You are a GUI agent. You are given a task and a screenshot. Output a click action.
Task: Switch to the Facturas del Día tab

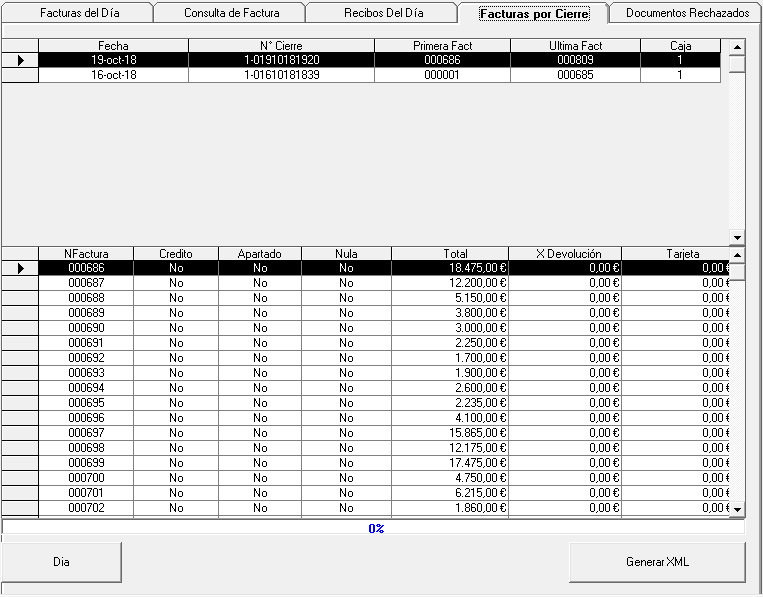click(79, 14)
